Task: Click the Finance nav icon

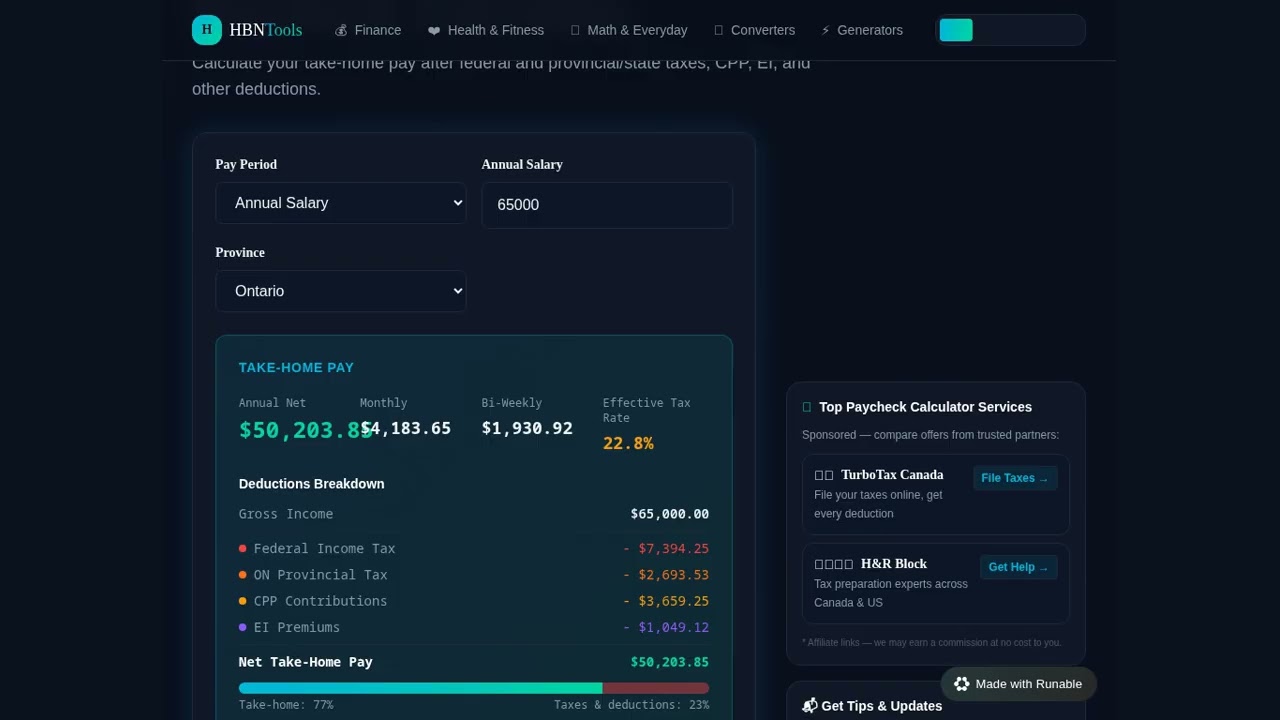Action: [341, 31]
